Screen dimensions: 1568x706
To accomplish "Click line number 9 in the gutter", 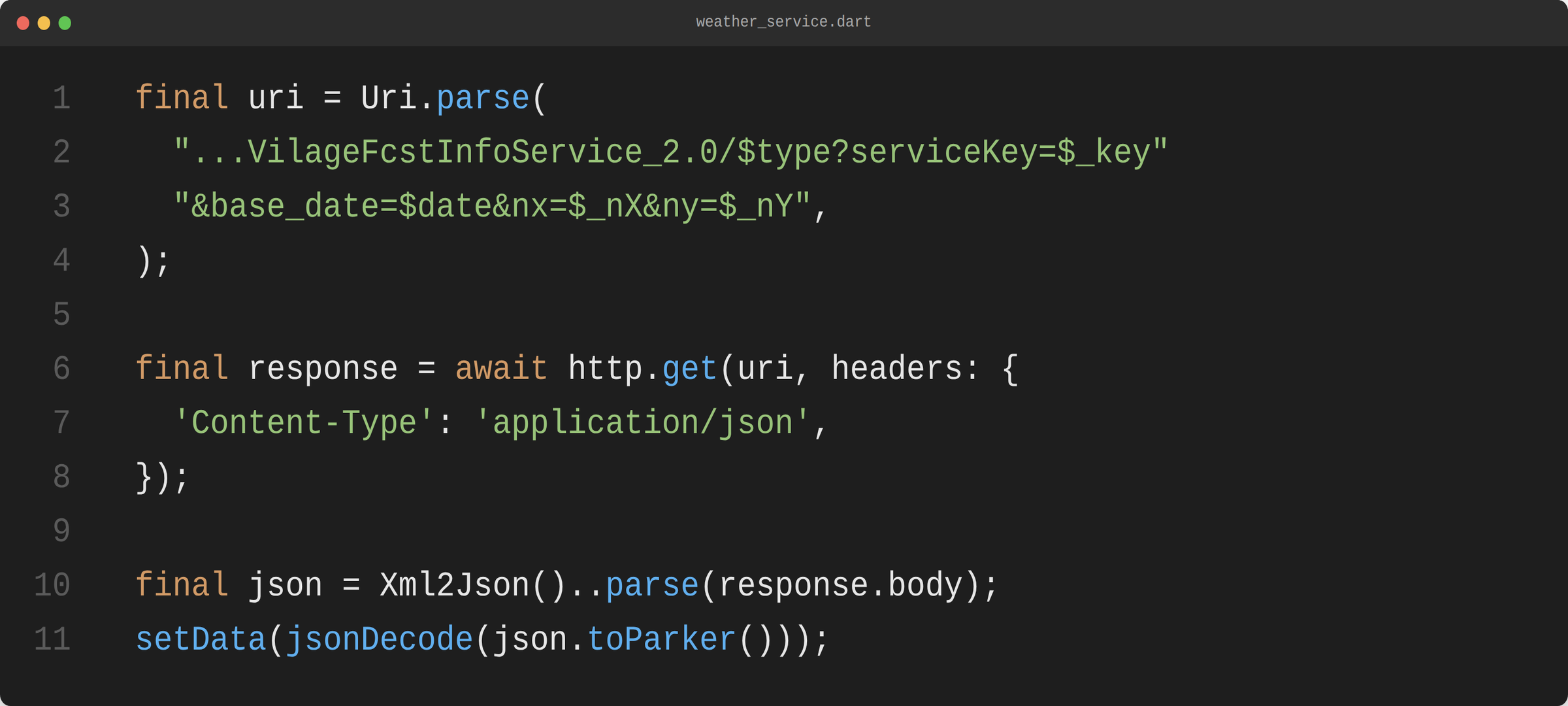I will pyautogui.click(x=61, y=531).
